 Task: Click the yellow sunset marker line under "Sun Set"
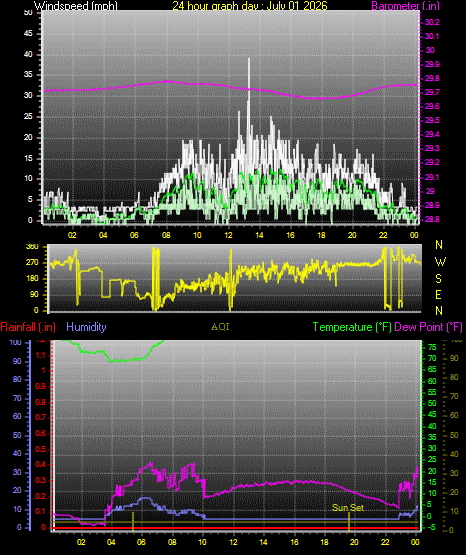(349, 522)
